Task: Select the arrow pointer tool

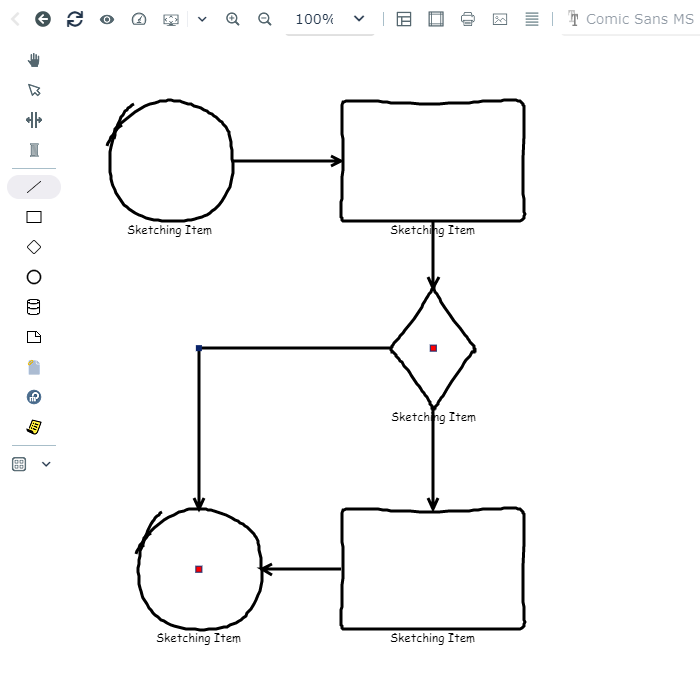Action: click(34, 90)
